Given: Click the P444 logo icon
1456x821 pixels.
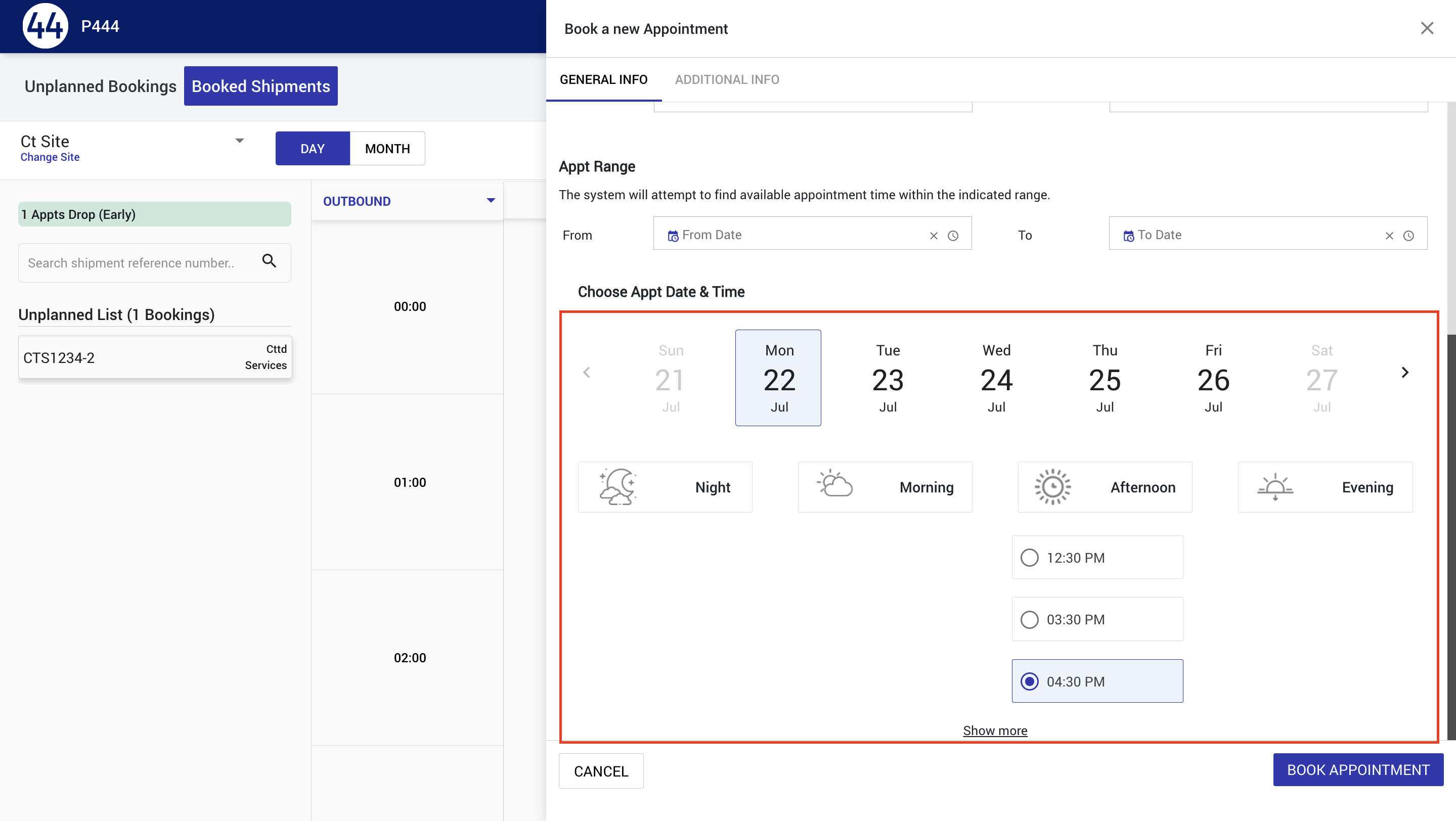Looking at the screenshot, I should [45, 26].
